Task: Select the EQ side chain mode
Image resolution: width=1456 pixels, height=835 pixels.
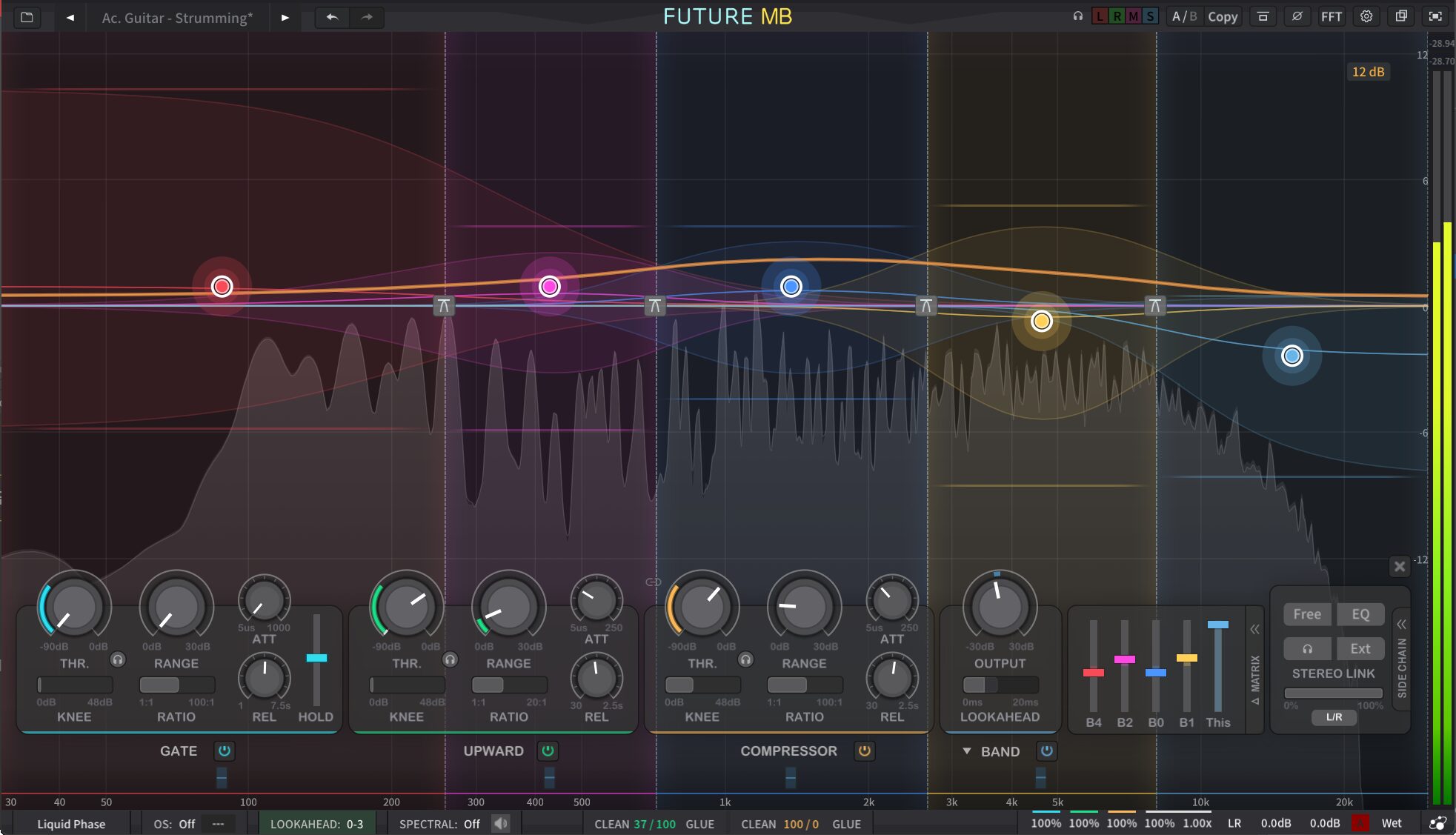Action: click(x=1360, y=614)
